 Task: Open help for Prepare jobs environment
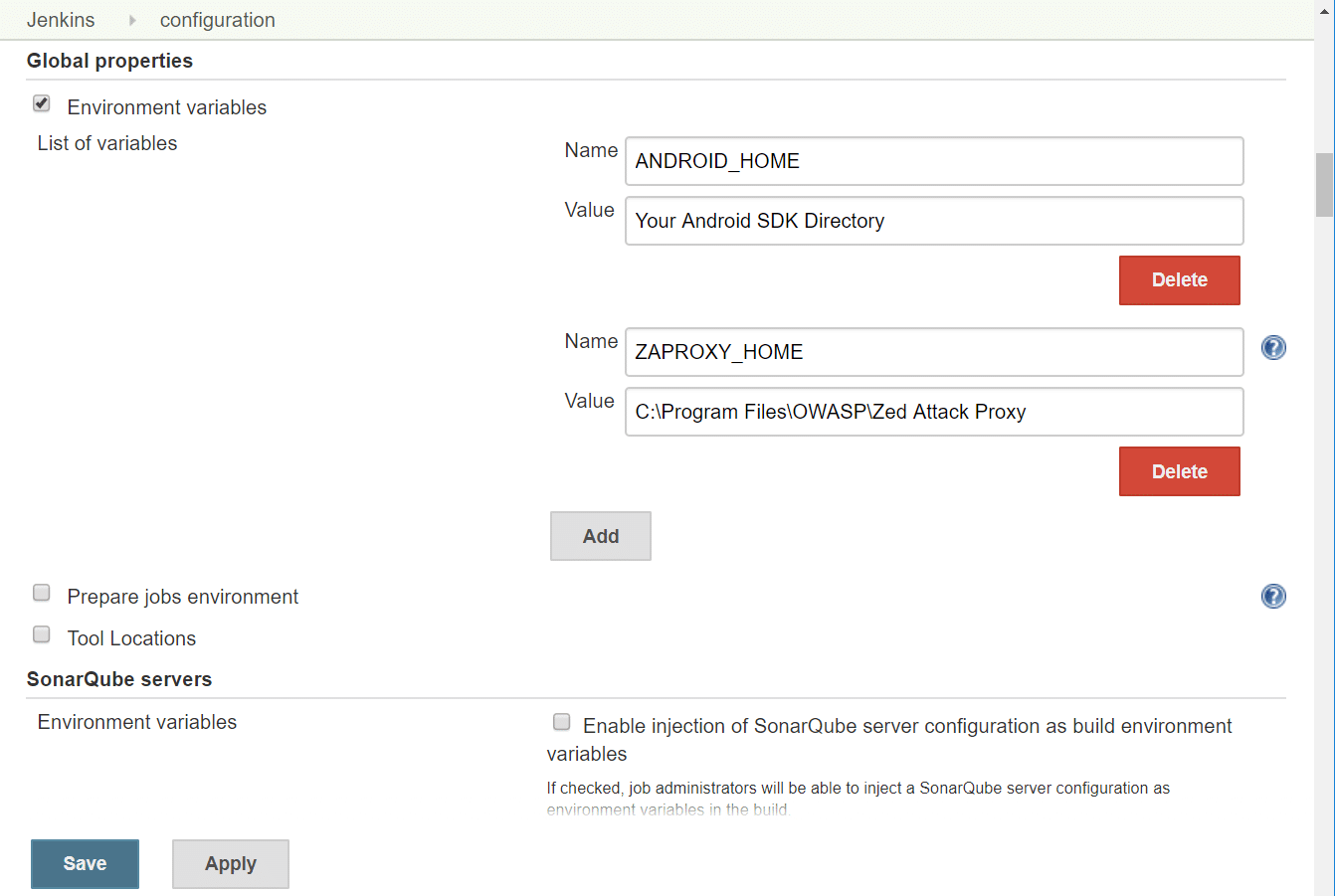[1273, 597]
